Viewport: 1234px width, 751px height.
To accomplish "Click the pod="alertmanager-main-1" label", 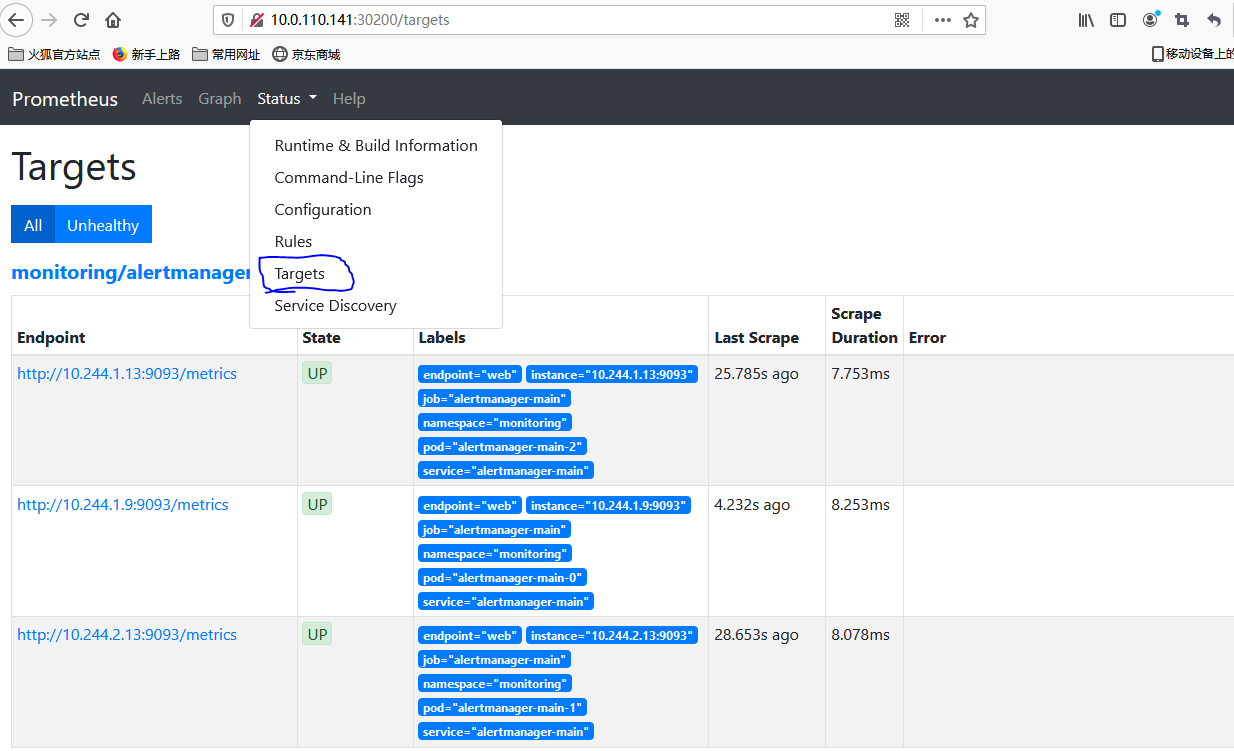I will click(x=502, y=708).
